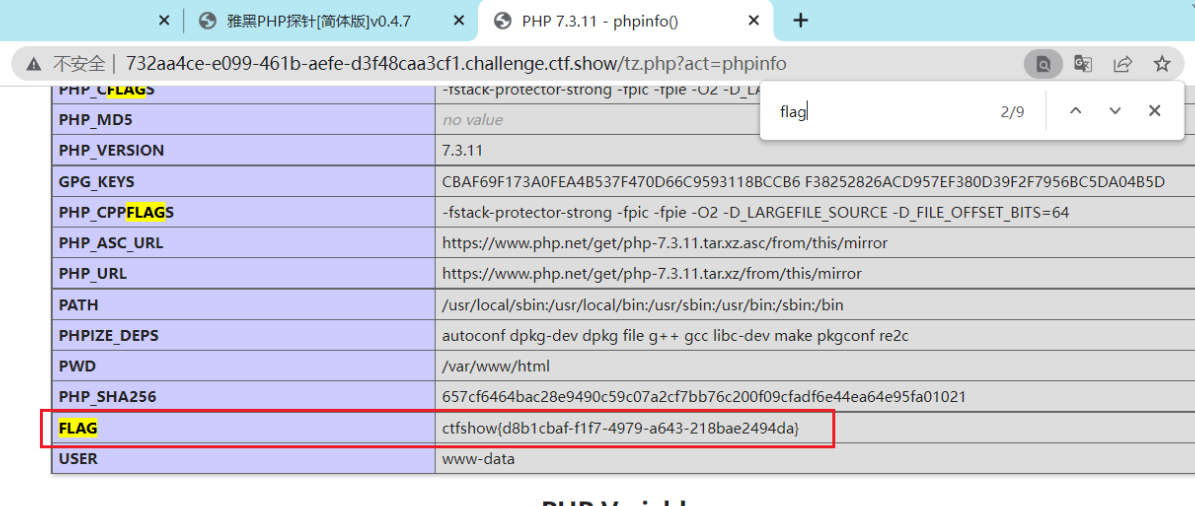
Task: Click the ctfshow flag value text
Action: click(x=620, y=428)
